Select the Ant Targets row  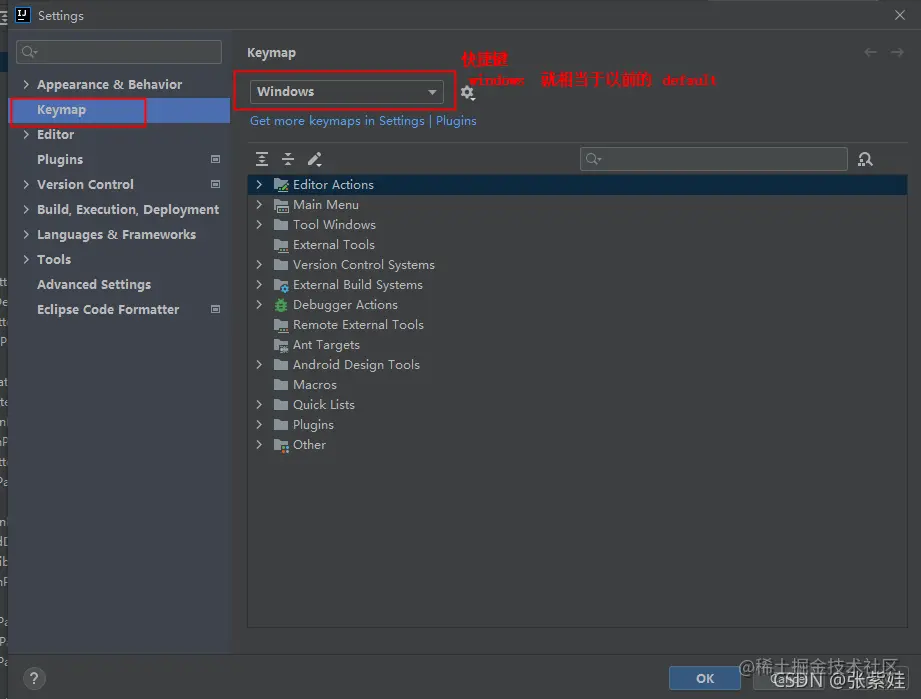tap(577, 345)
